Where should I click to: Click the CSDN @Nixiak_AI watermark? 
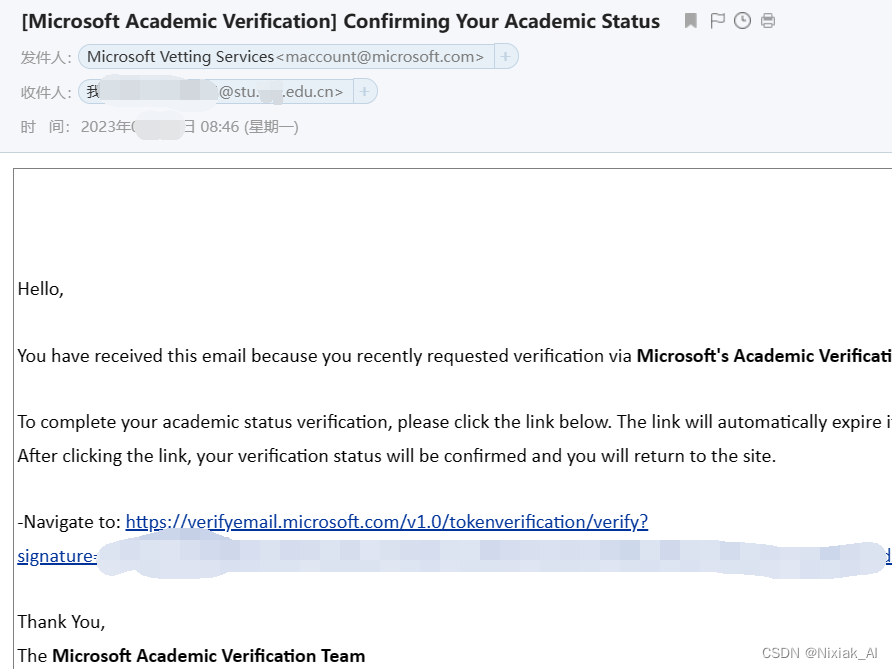(x=819, y=653)
